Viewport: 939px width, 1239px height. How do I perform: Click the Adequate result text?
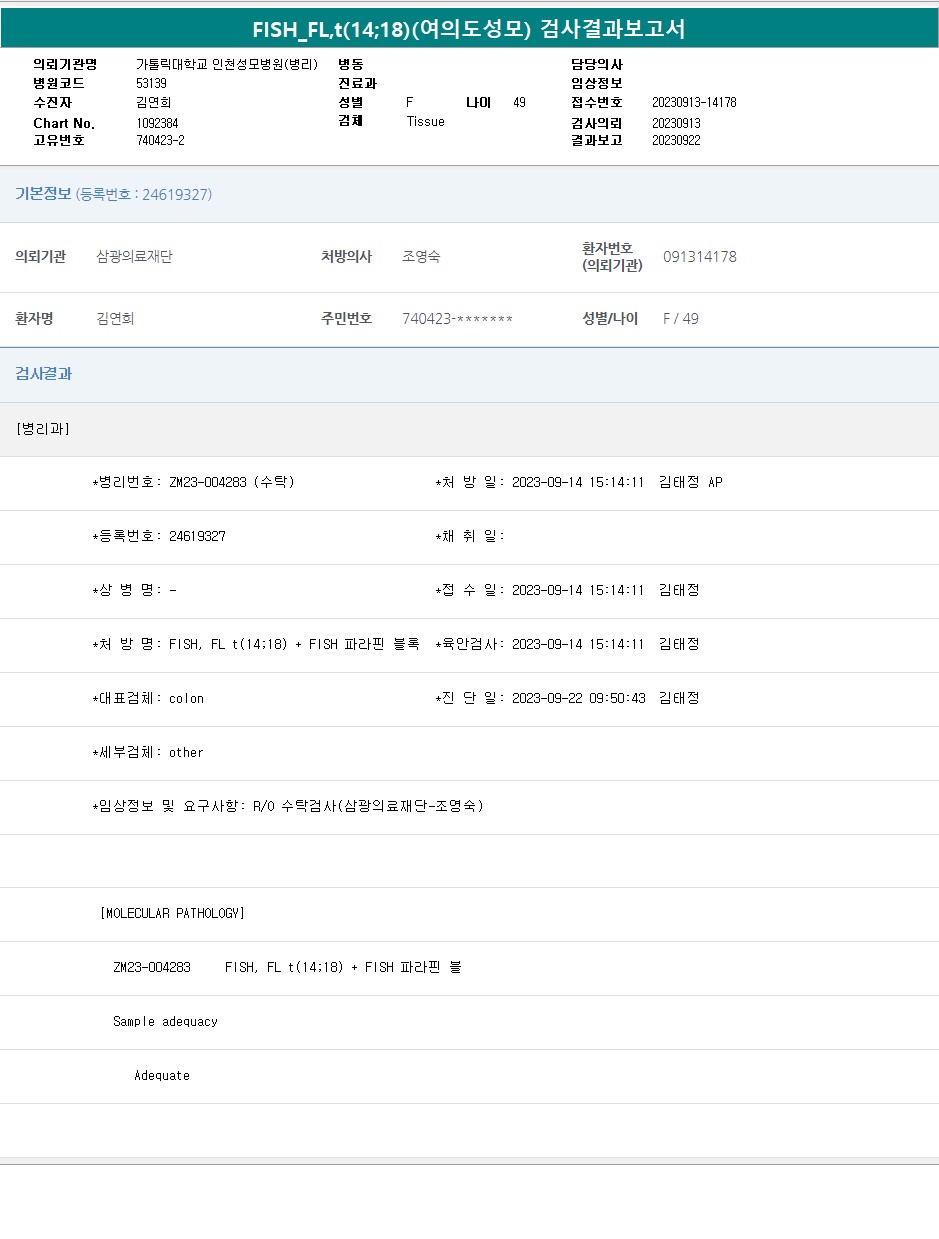(x=162, y=1076)
